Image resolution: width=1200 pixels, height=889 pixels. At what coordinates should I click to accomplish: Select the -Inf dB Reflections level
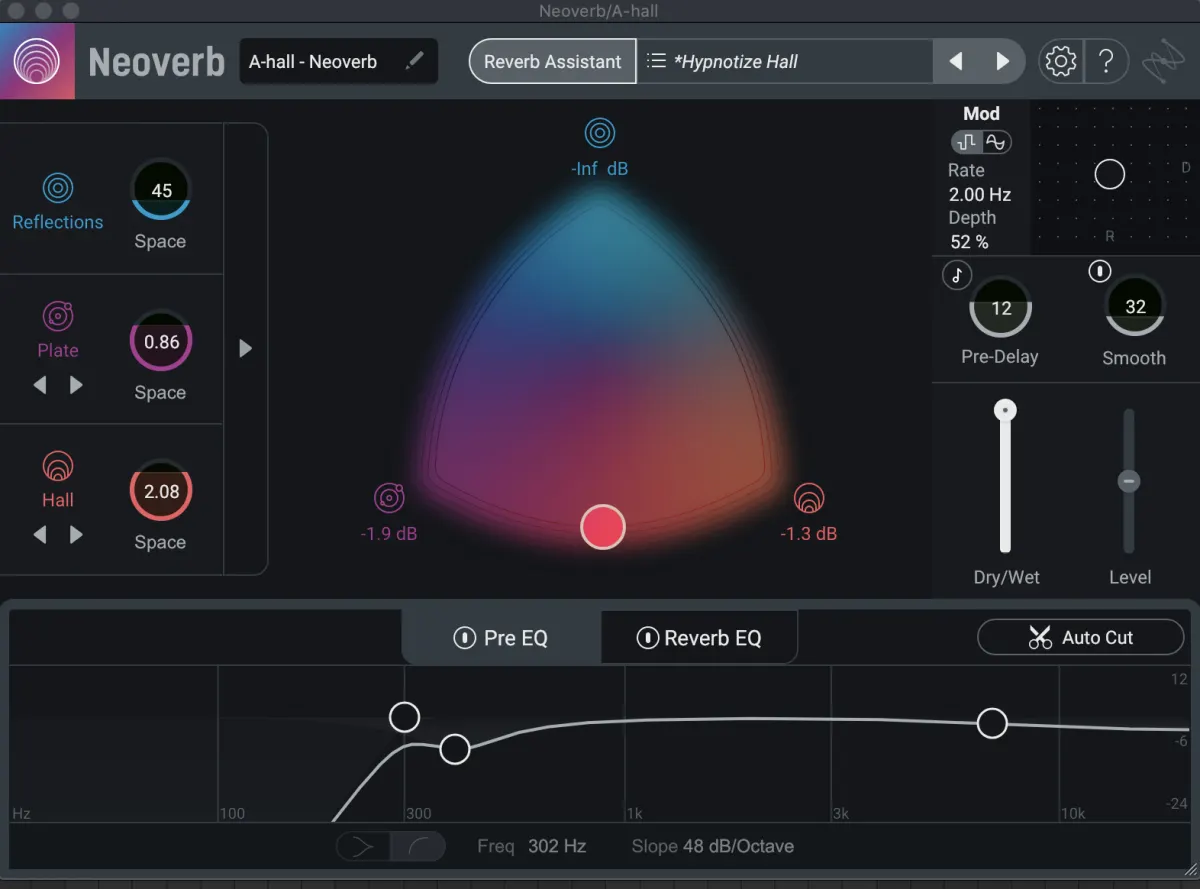coord(600,169)
